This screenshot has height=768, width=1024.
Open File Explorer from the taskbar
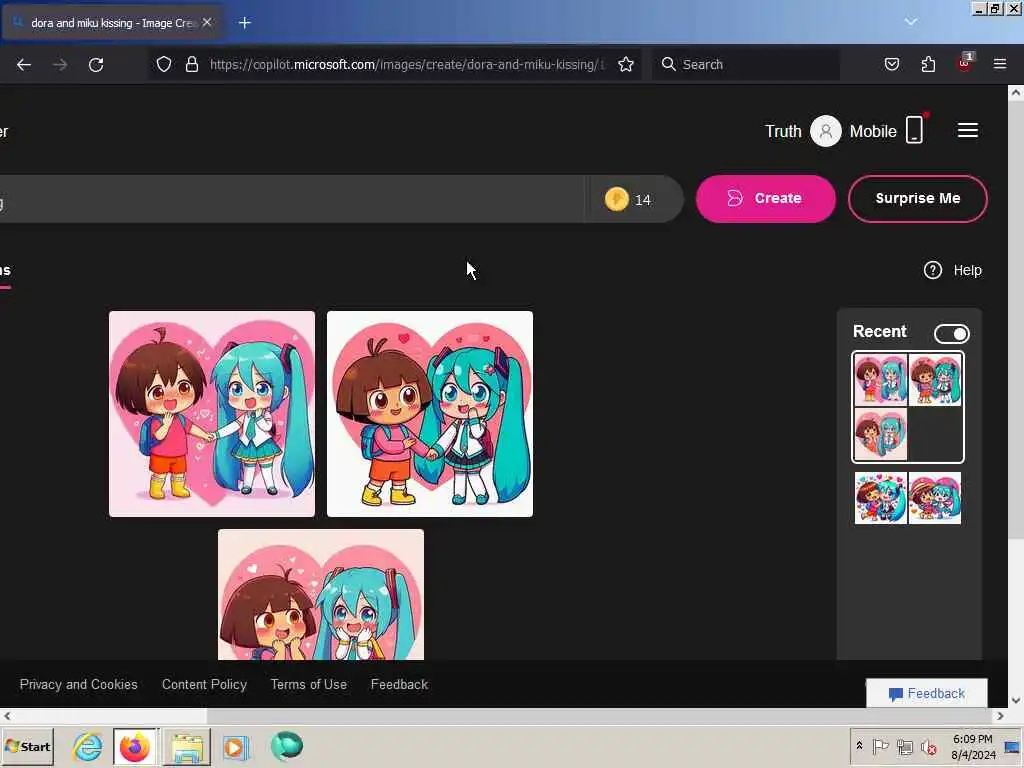[x=187, y=746]
